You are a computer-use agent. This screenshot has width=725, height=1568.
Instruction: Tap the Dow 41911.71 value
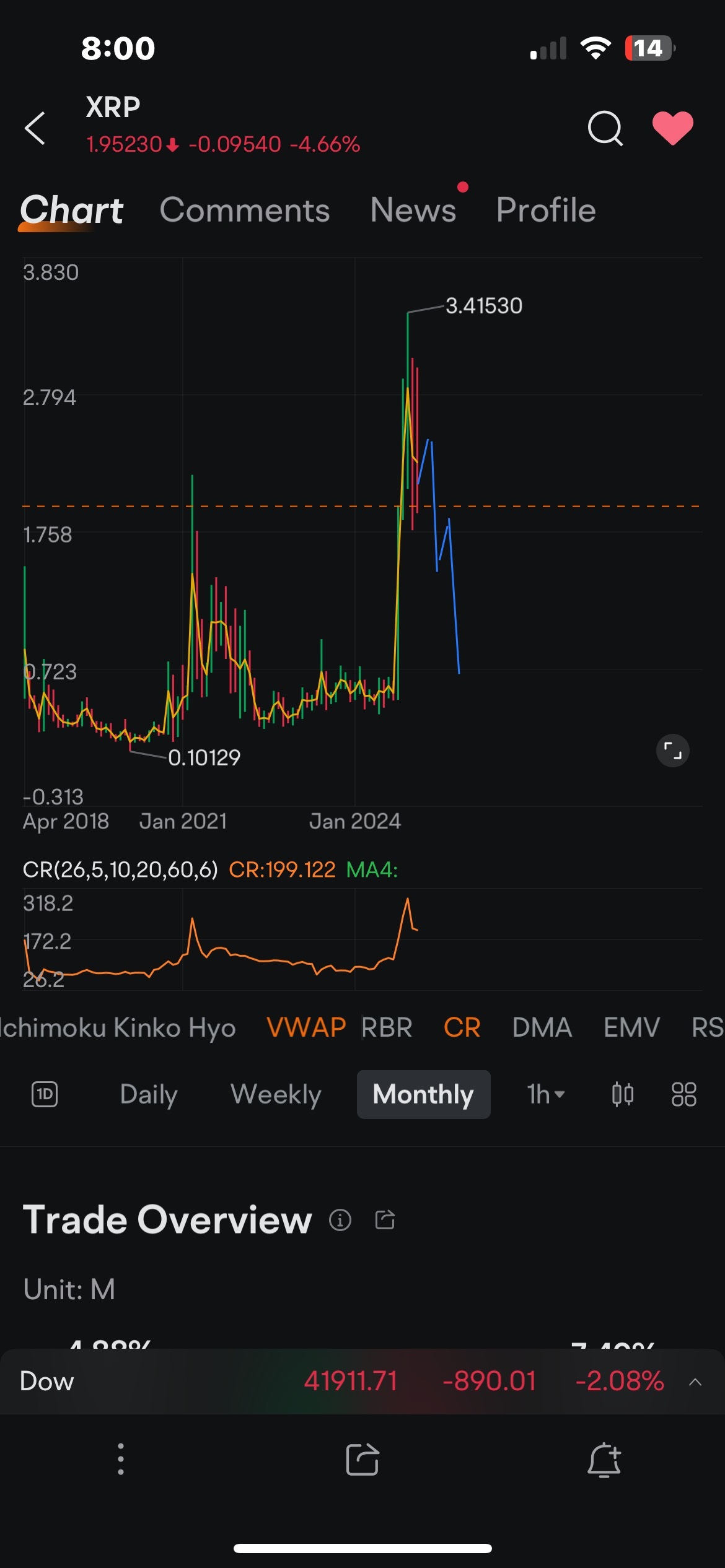point(350,1381)
